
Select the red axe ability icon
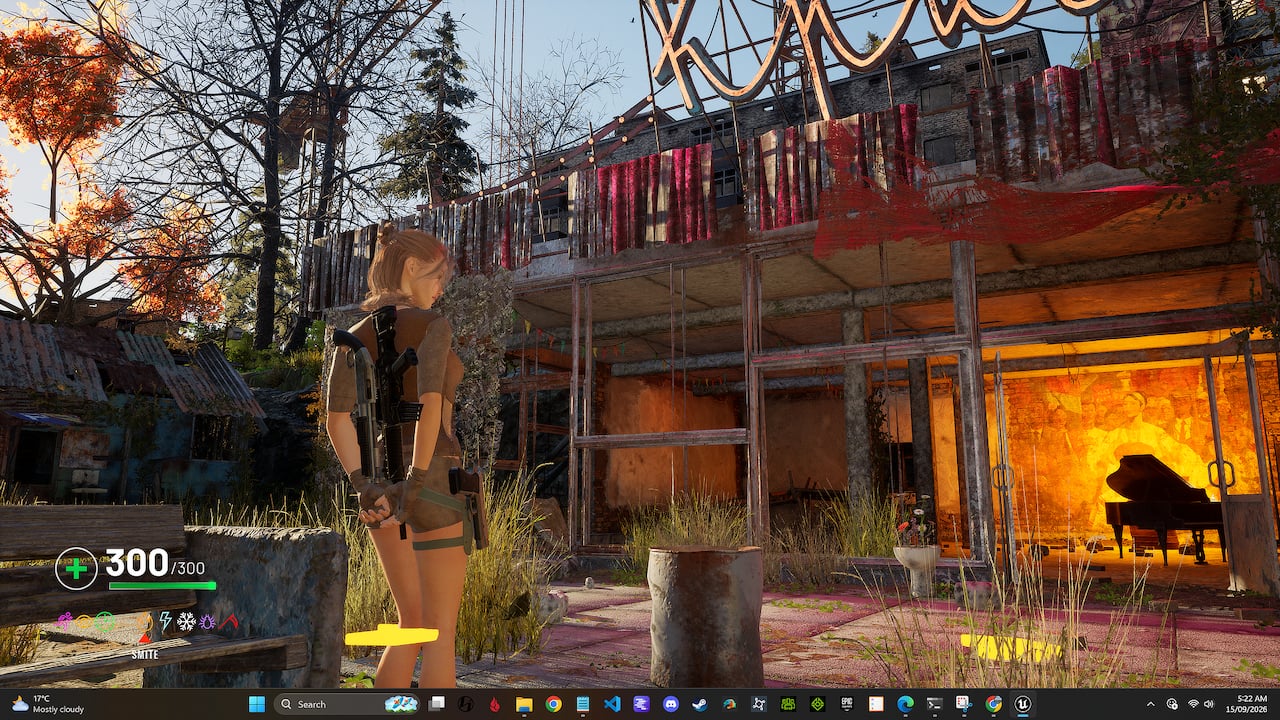pyautogui.click(x=229, y=621)
